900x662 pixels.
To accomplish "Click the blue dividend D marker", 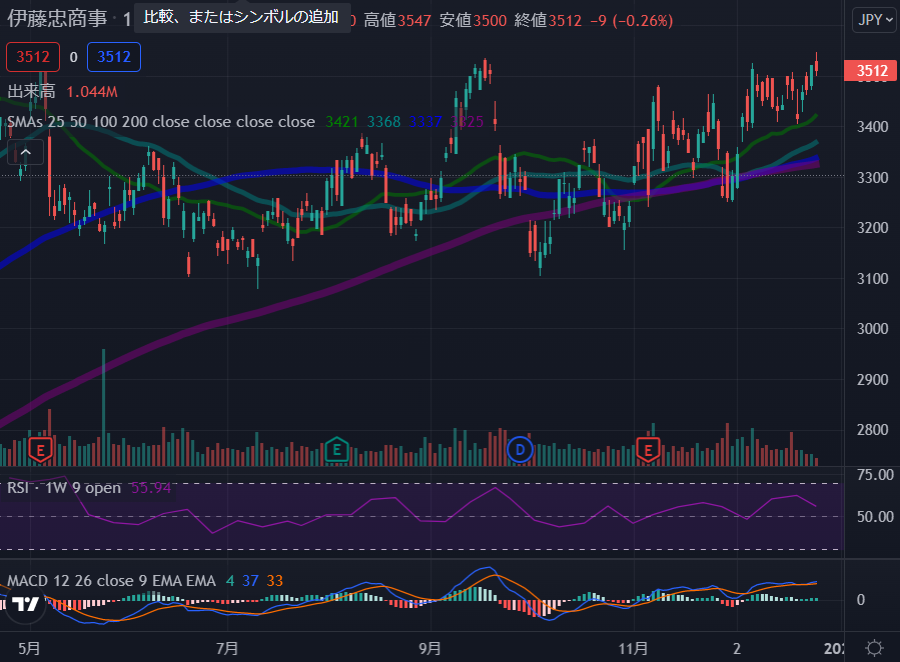I will (518, 450).
